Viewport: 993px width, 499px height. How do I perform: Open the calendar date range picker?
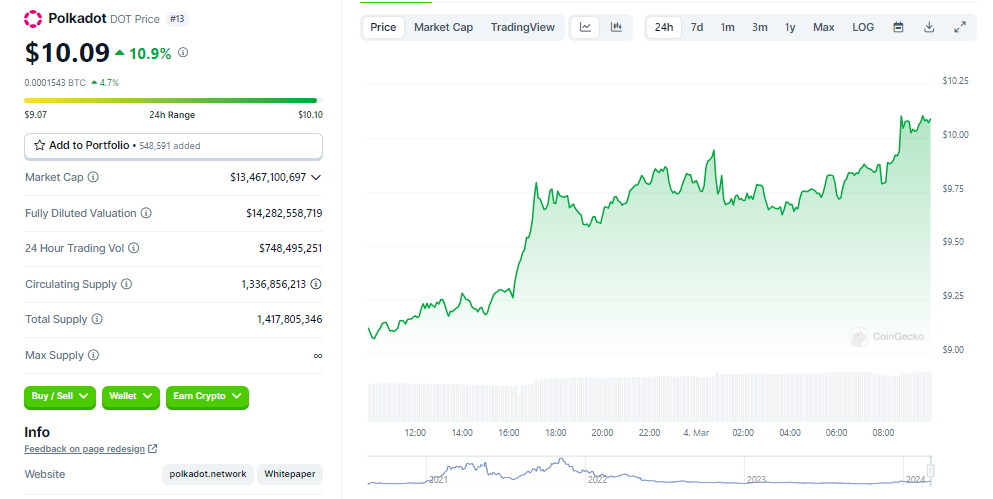tap(898, 27)
